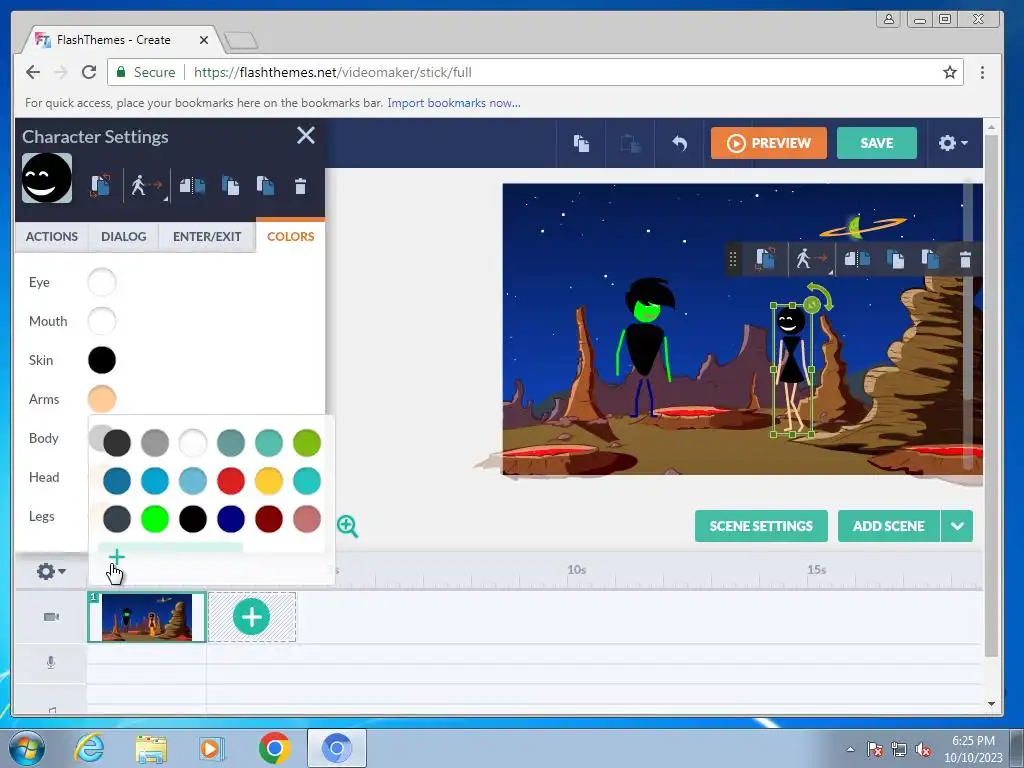Click swap character icon on floating stage toolbar
The image size is (1024, 768).
765,259
